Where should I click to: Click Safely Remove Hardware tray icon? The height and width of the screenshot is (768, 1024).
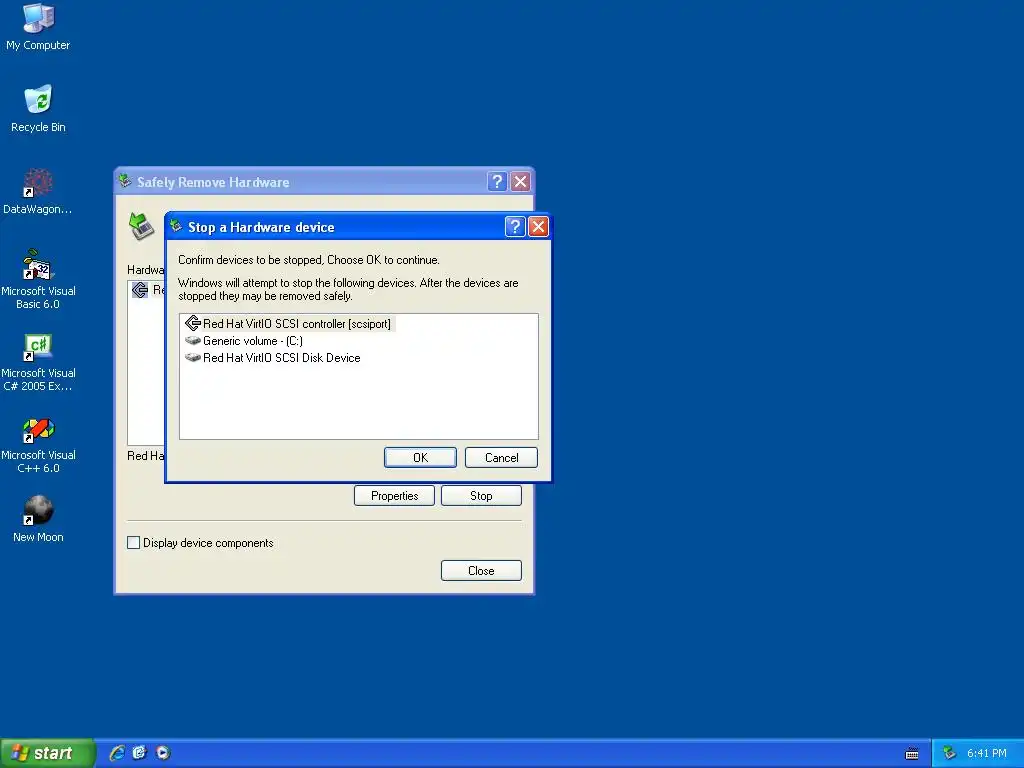pyautogui.click(x=950, y=753)
